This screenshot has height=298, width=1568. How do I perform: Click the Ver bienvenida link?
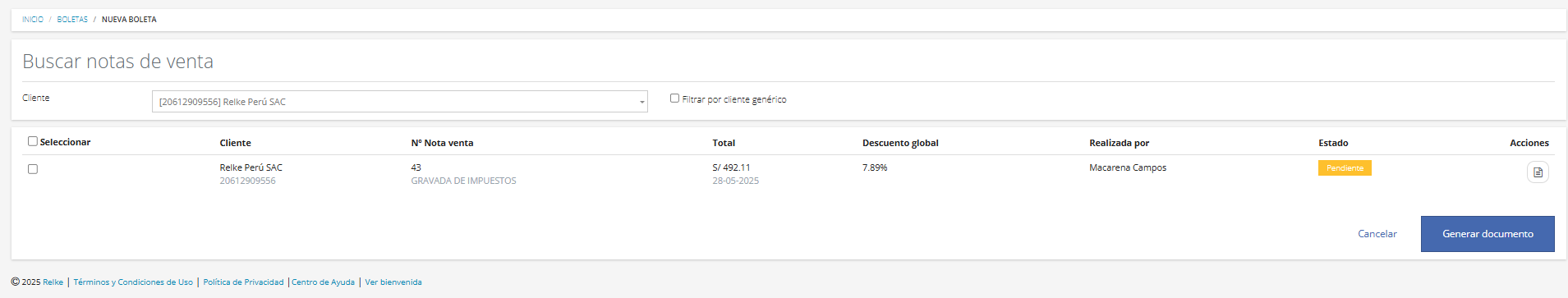pyautogui.click(x=393, y=282)
